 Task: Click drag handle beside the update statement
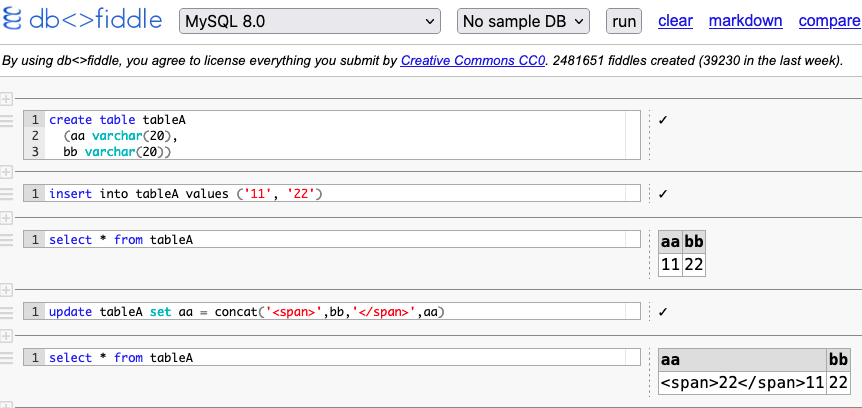6,311
